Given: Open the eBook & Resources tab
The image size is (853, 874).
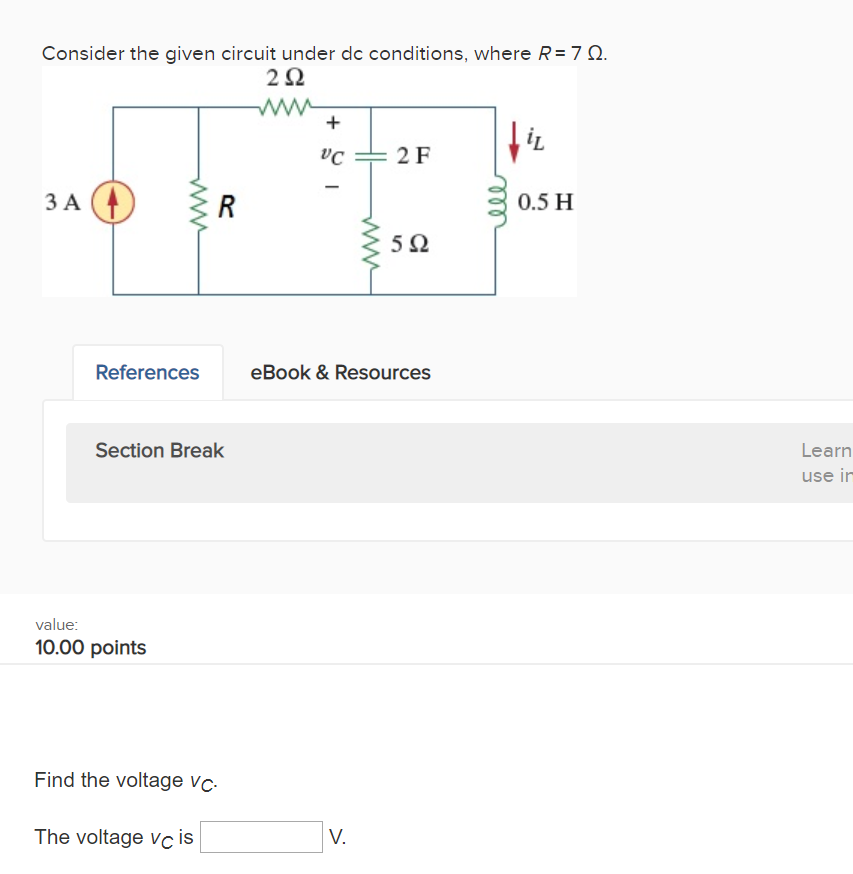Looking at the screenshot, I should pyautogui.click(x=341, y=372).
